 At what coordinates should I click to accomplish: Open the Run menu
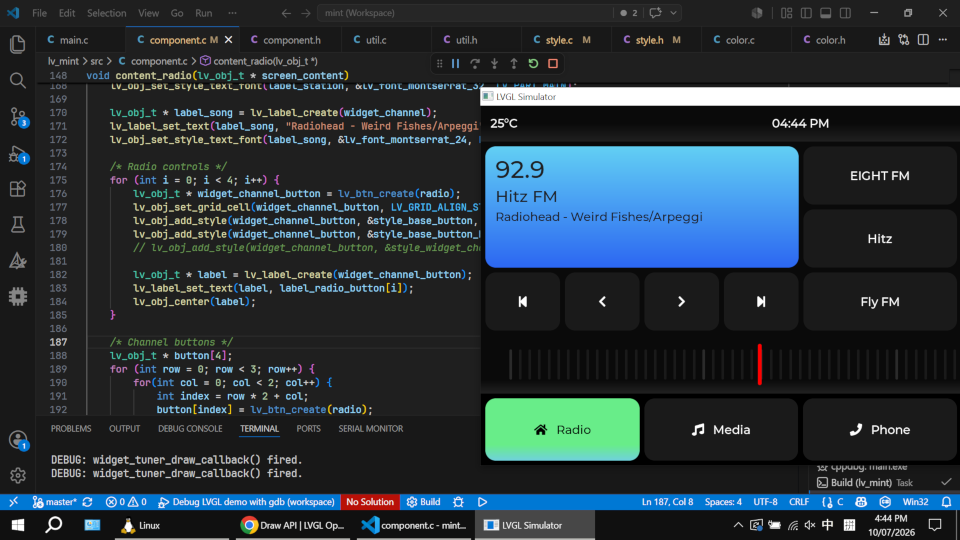[x=203, y=13]
